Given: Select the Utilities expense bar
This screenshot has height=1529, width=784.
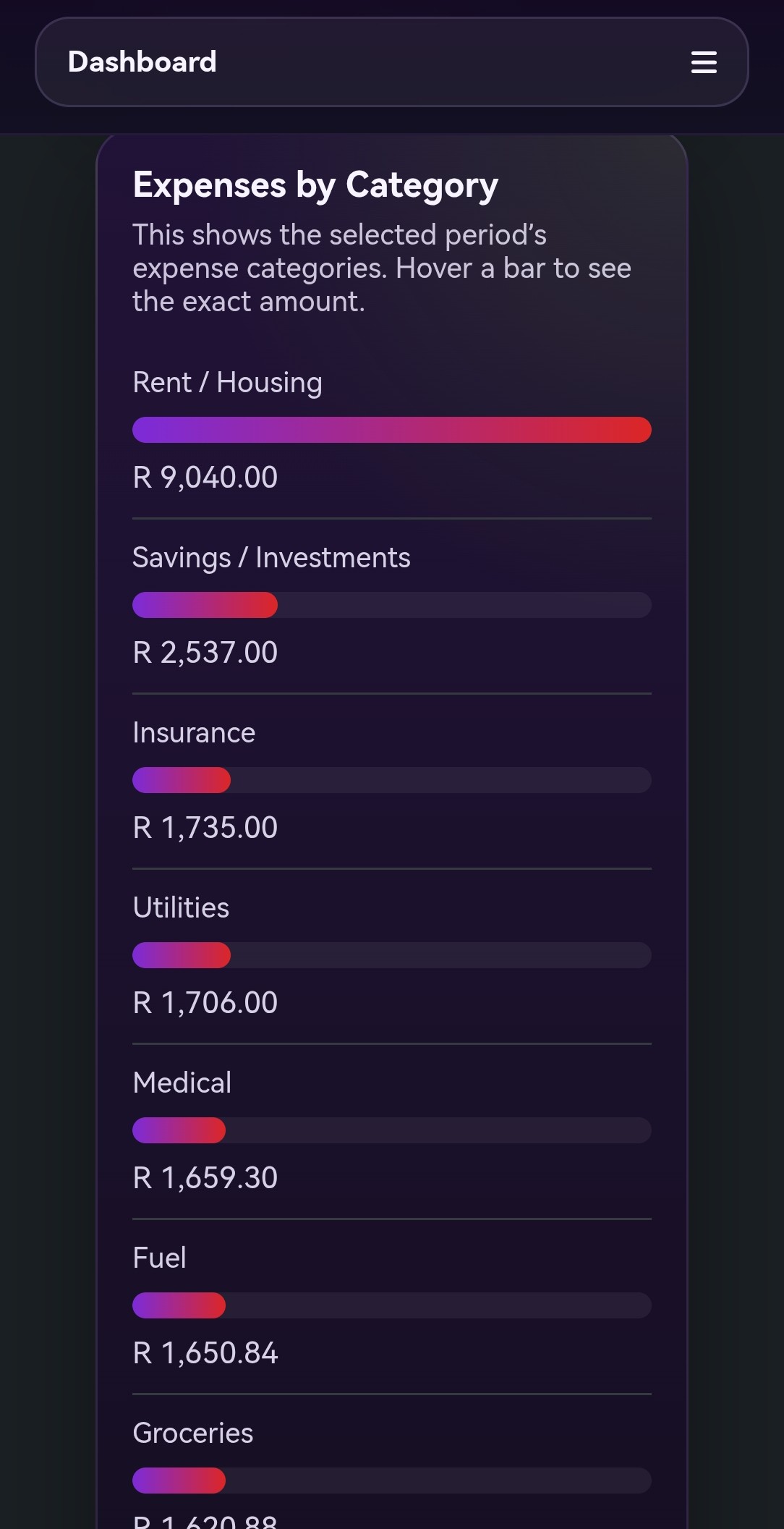Looking at the screenshot, I should [x=391, y=955].
